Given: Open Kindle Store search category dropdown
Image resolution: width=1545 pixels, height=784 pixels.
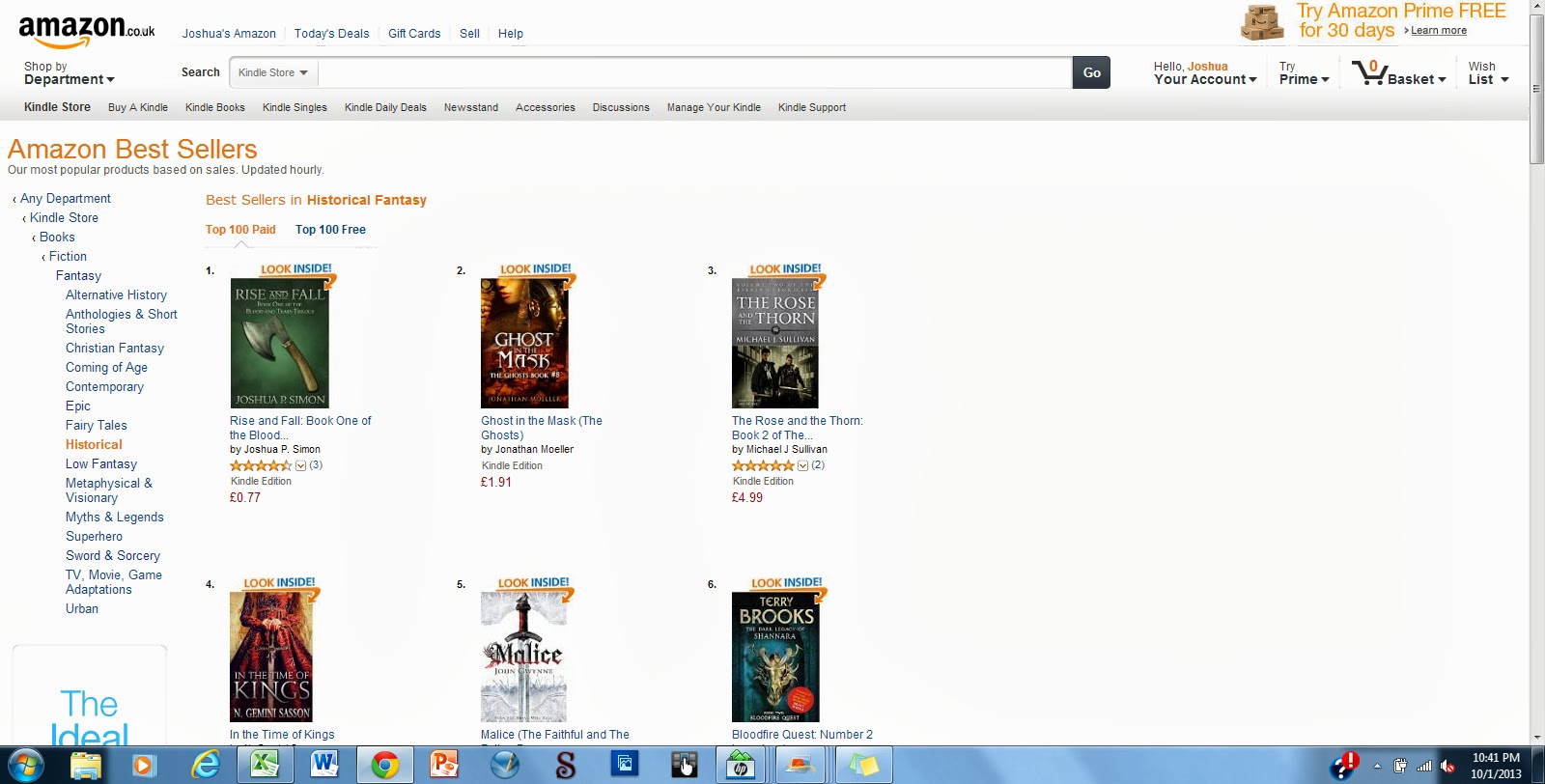Looking at the screenshot, I should tap(273, 72).
